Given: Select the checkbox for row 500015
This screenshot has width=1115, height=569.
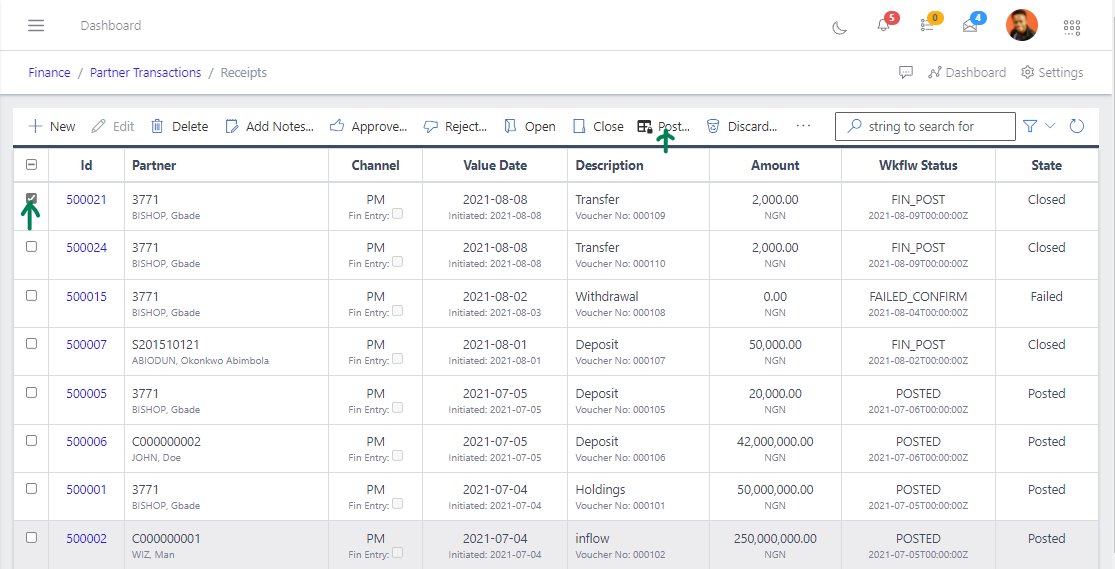Looking at the screenshot, I should click(x=31, y=296).
